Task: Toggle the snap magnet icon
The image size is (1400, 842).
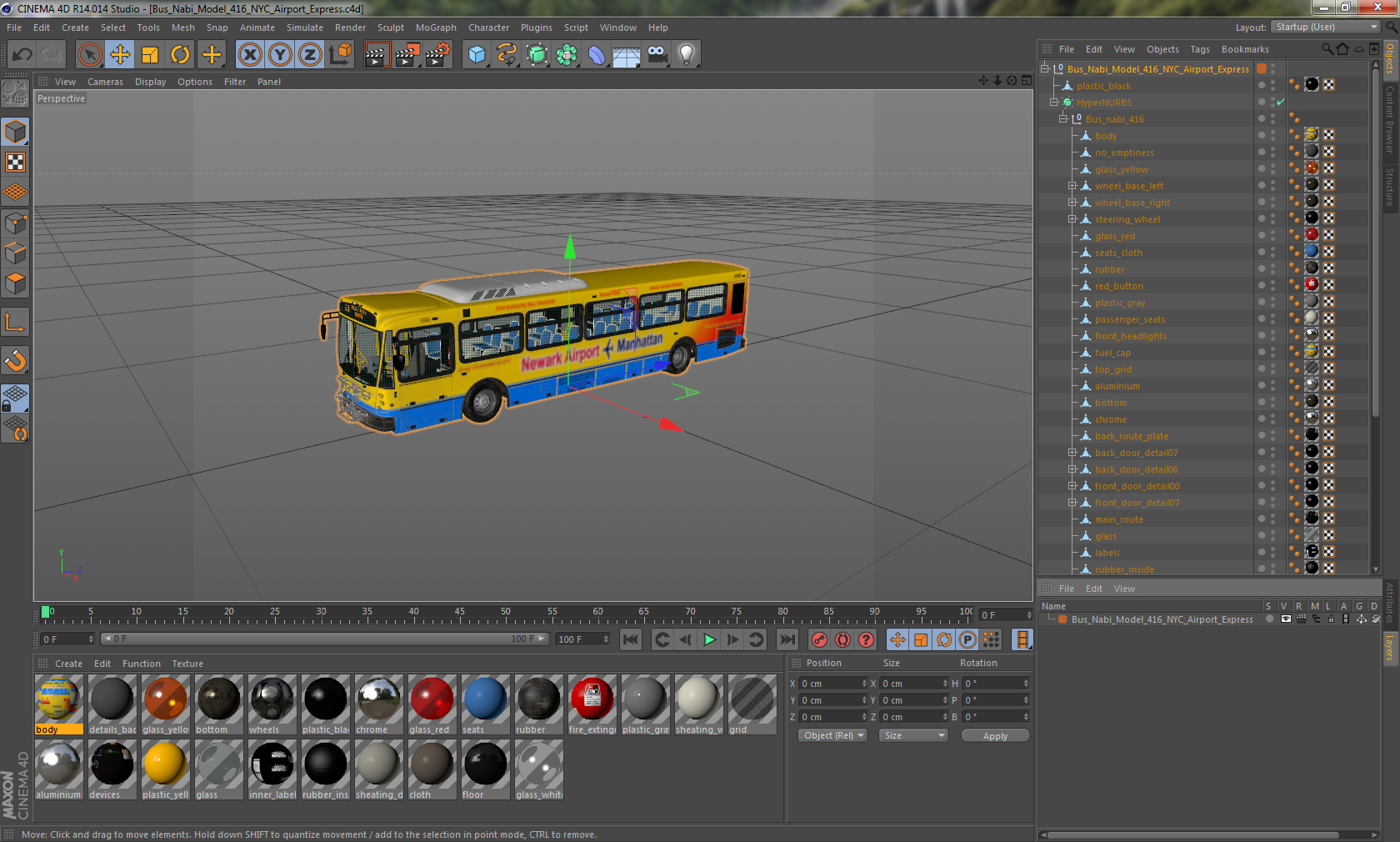Action: 16,360
